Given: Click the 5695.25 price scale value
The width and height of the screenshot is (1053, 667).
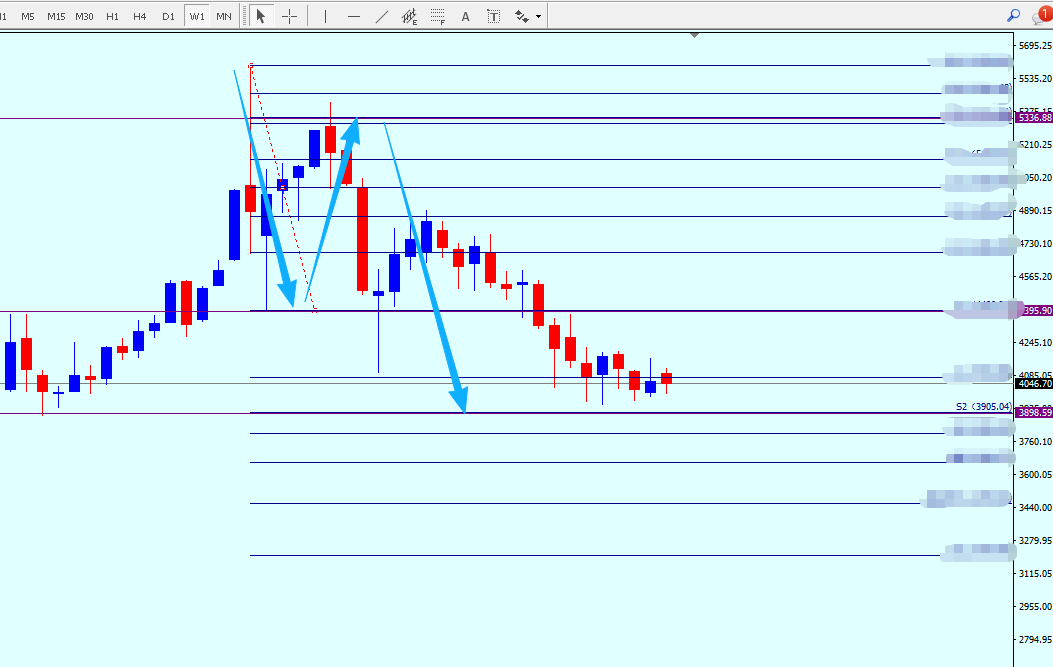Looking at the screenshot, I should 1035,46.
